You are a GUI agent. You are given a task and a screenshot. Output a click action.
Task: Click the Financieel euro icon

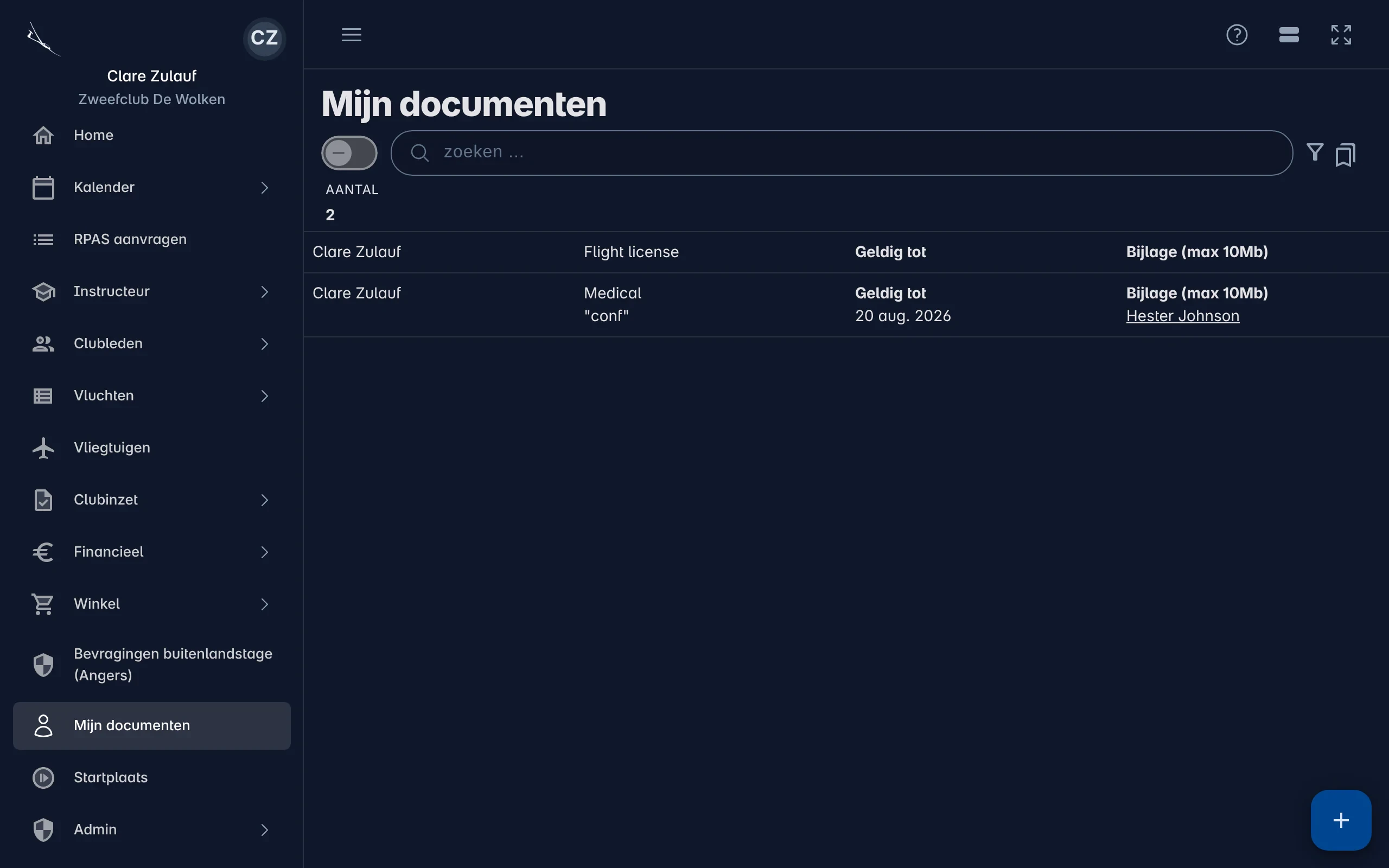[43, 552]
